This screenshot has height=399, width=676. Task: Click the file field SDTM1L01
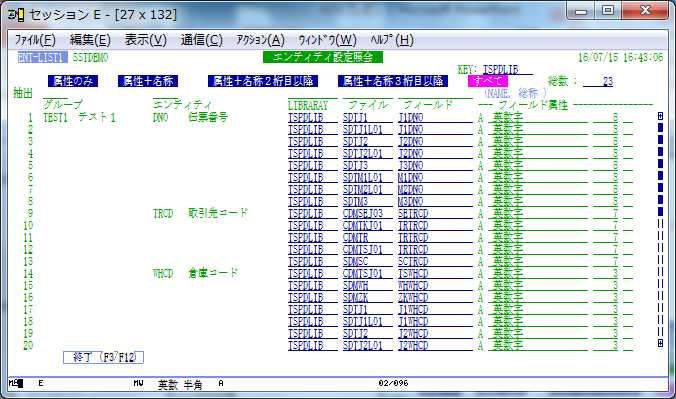coord(367,178)
